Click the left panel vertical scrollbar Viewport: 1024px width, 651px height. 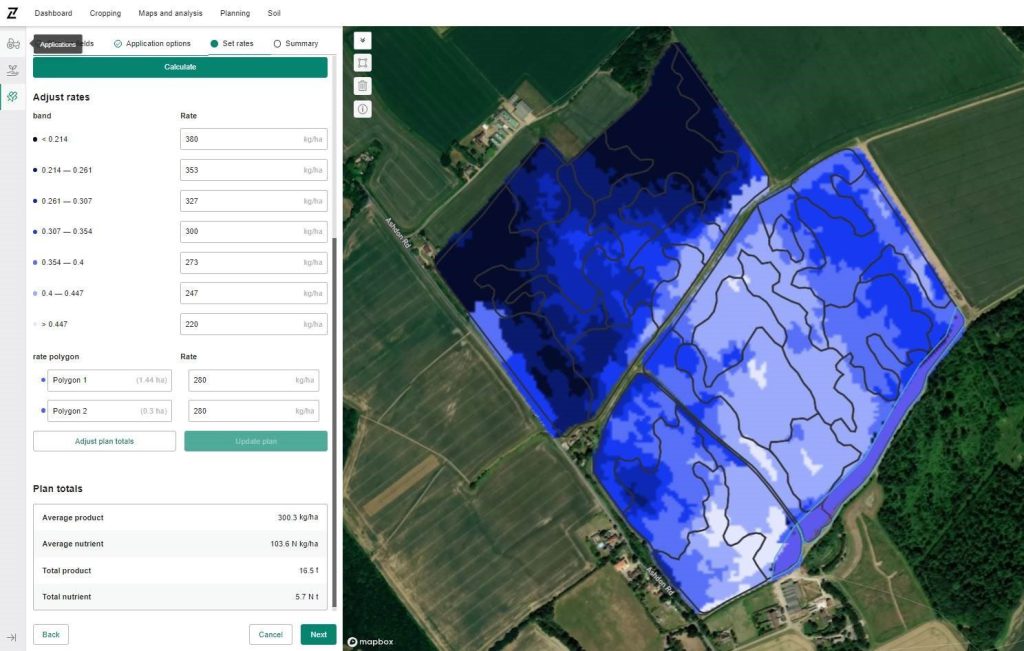tap(334, 422)
